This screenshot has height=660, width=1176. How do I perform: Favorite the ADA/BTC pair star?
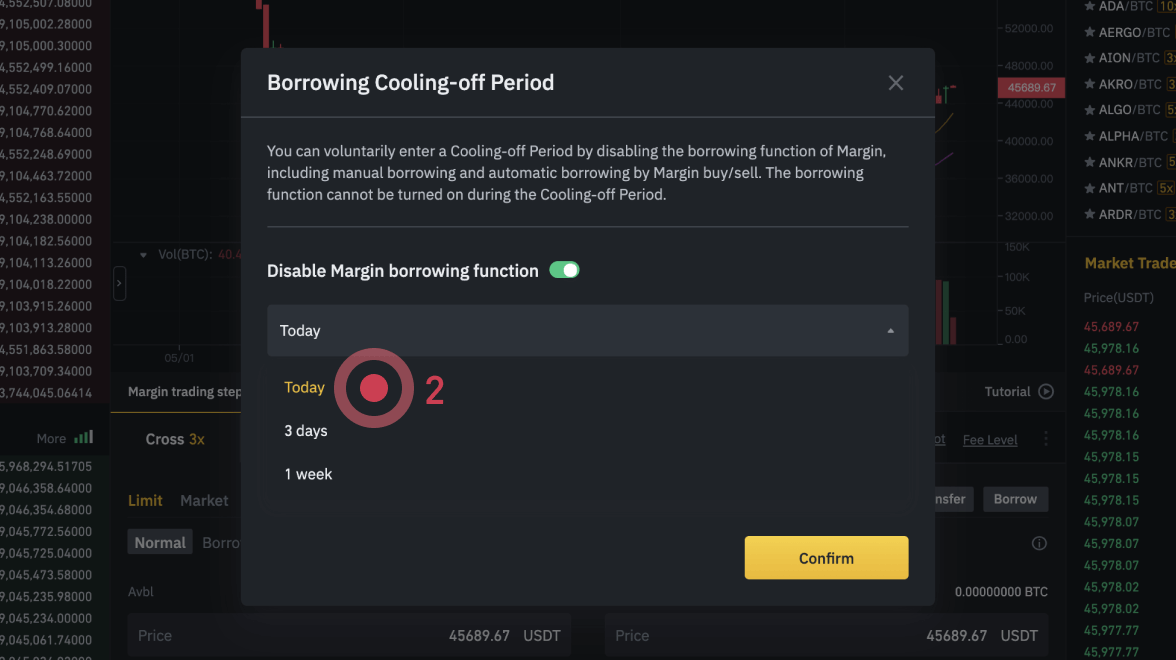[1090, 6]
